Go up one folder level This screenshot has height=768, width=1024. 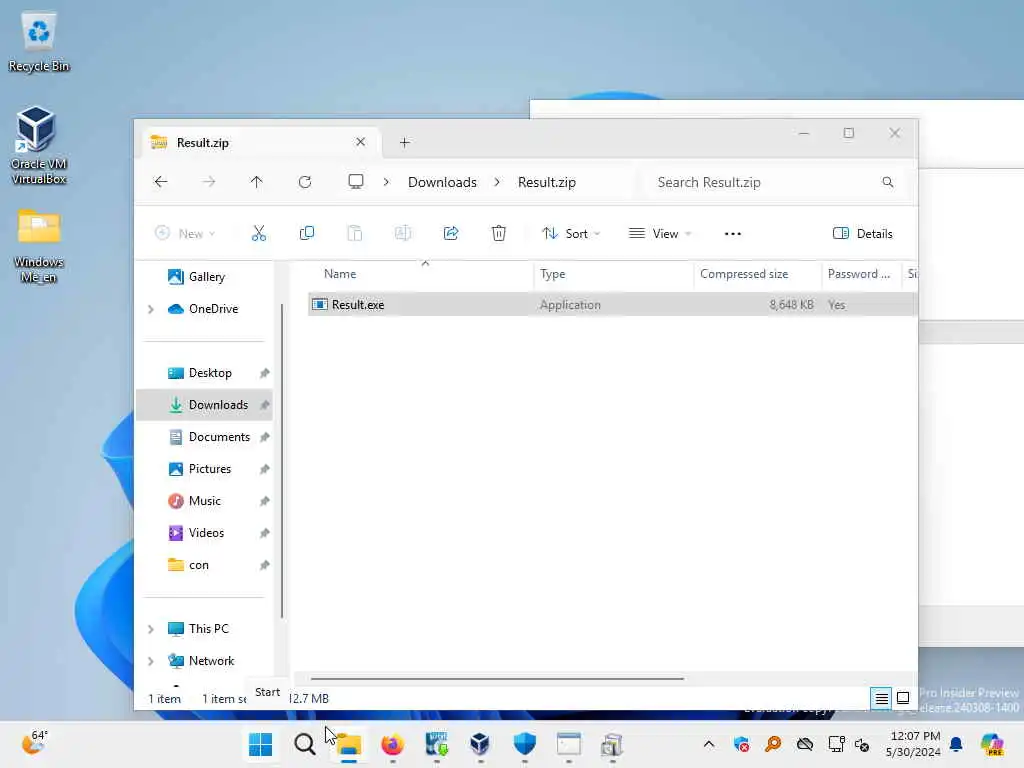pos(257,182)
